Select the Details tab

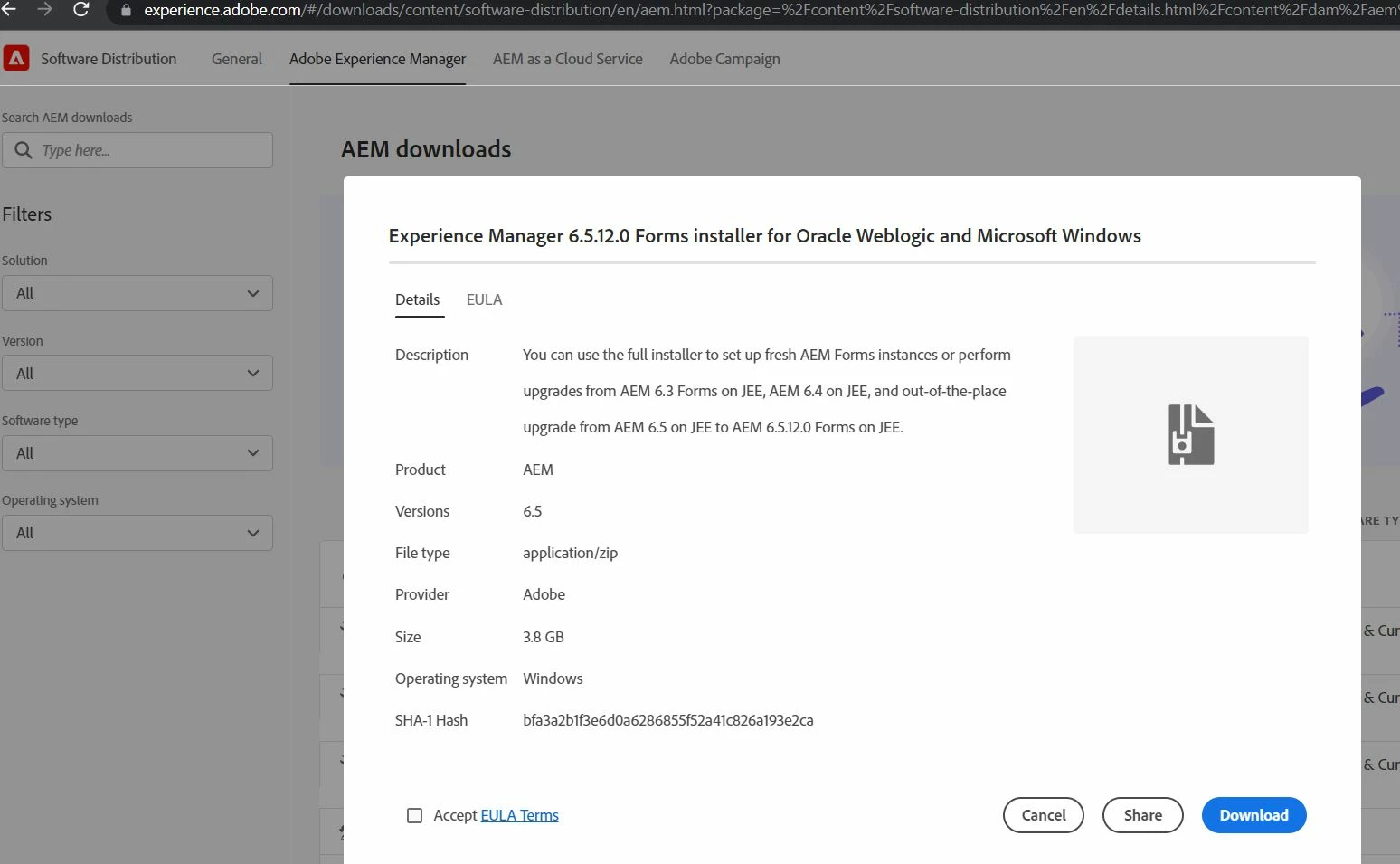pos(417,299)
